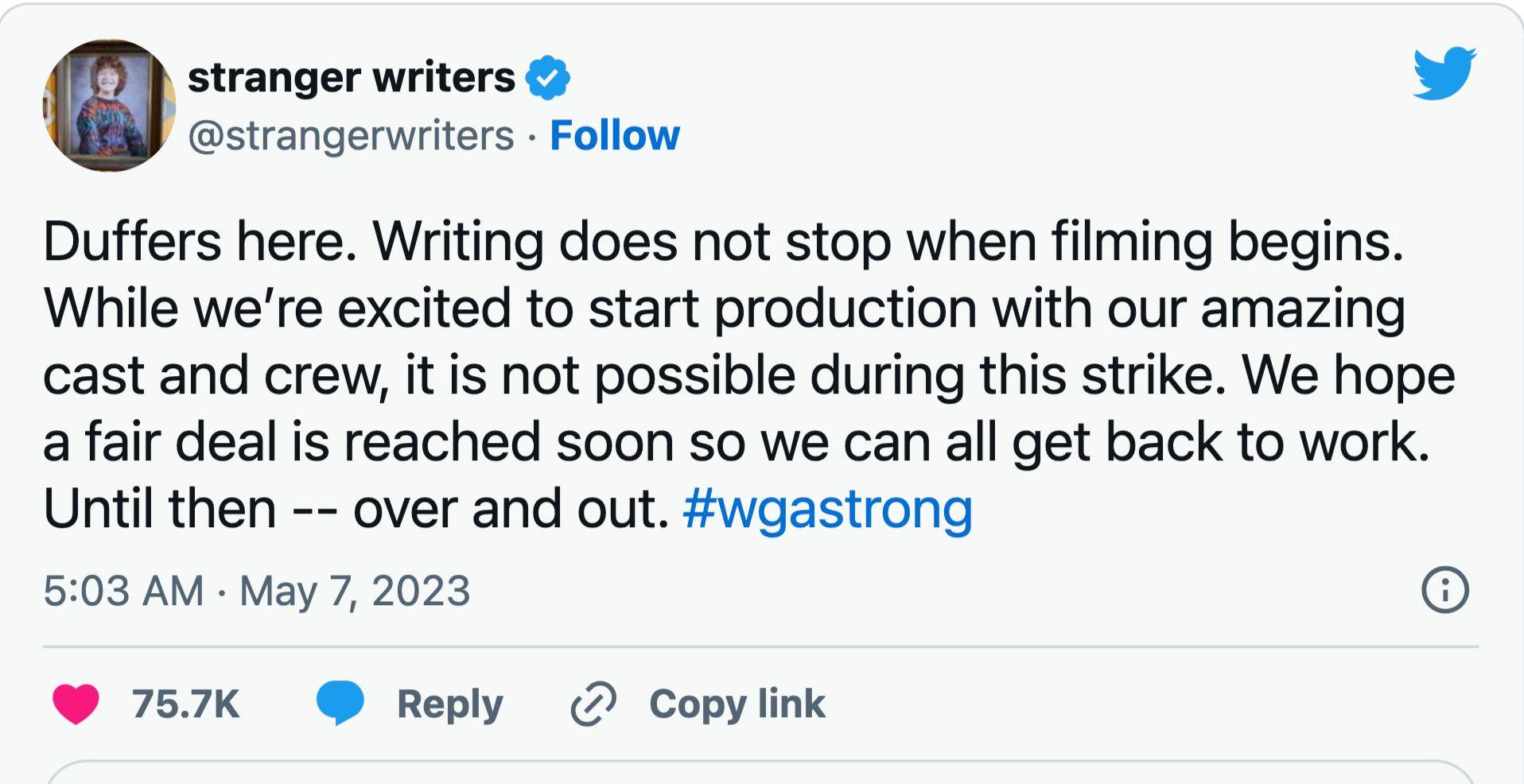Open the tweet info circle icon

click(x=1444, y=590)
